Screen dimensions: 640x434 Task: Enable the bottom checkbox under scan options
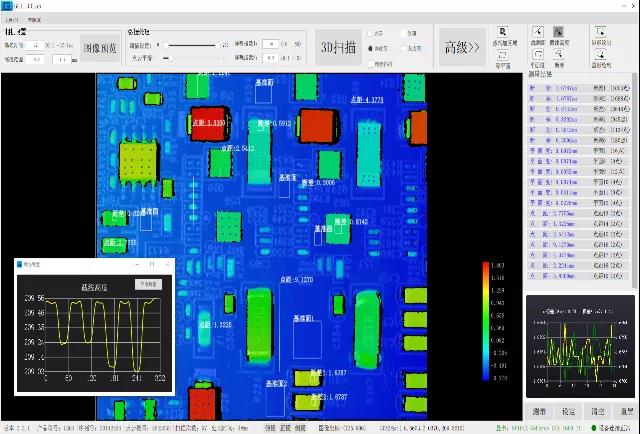point(369,62)
